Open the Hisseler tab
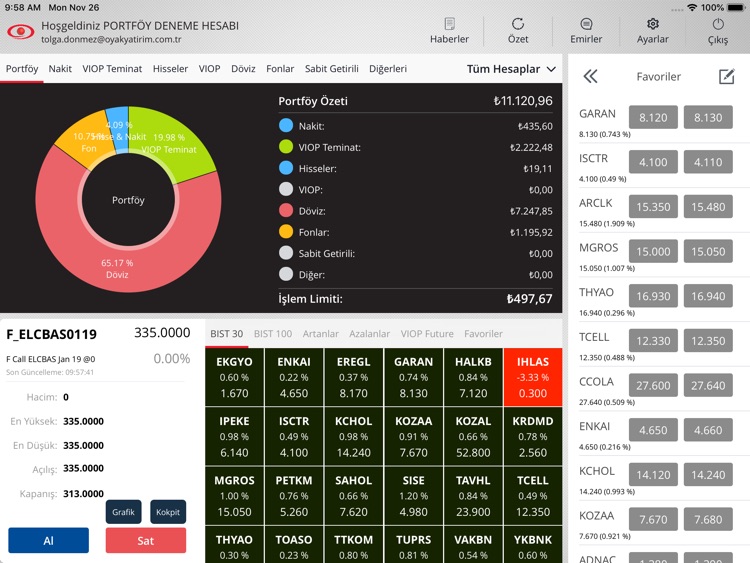The image size is (750, 563). (170, 69)
